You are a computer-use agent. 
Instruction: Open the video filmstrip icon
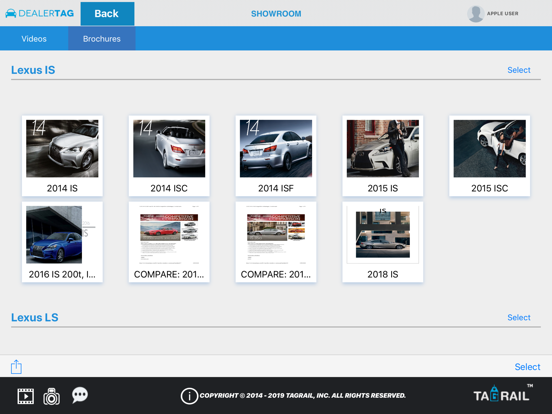[26, 396]
